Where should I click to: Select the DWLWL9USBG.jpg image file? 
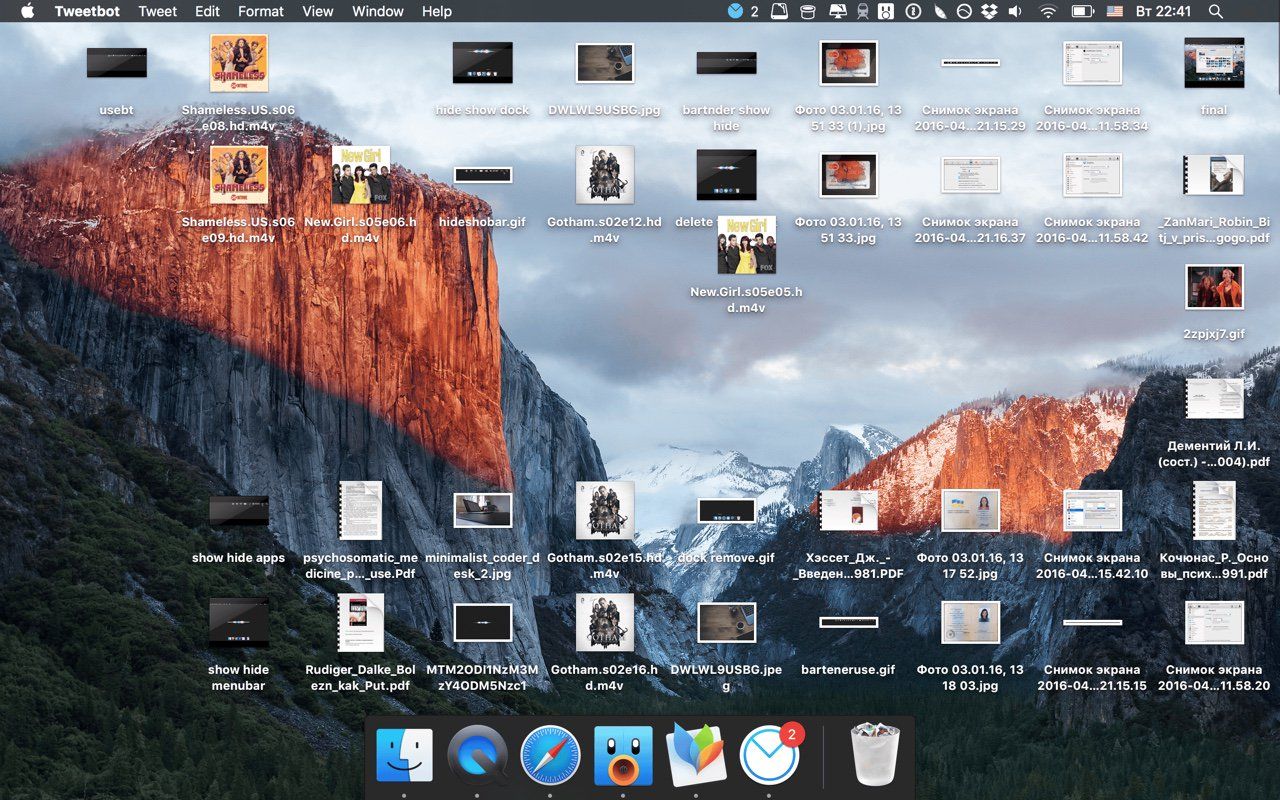(605, 63)
